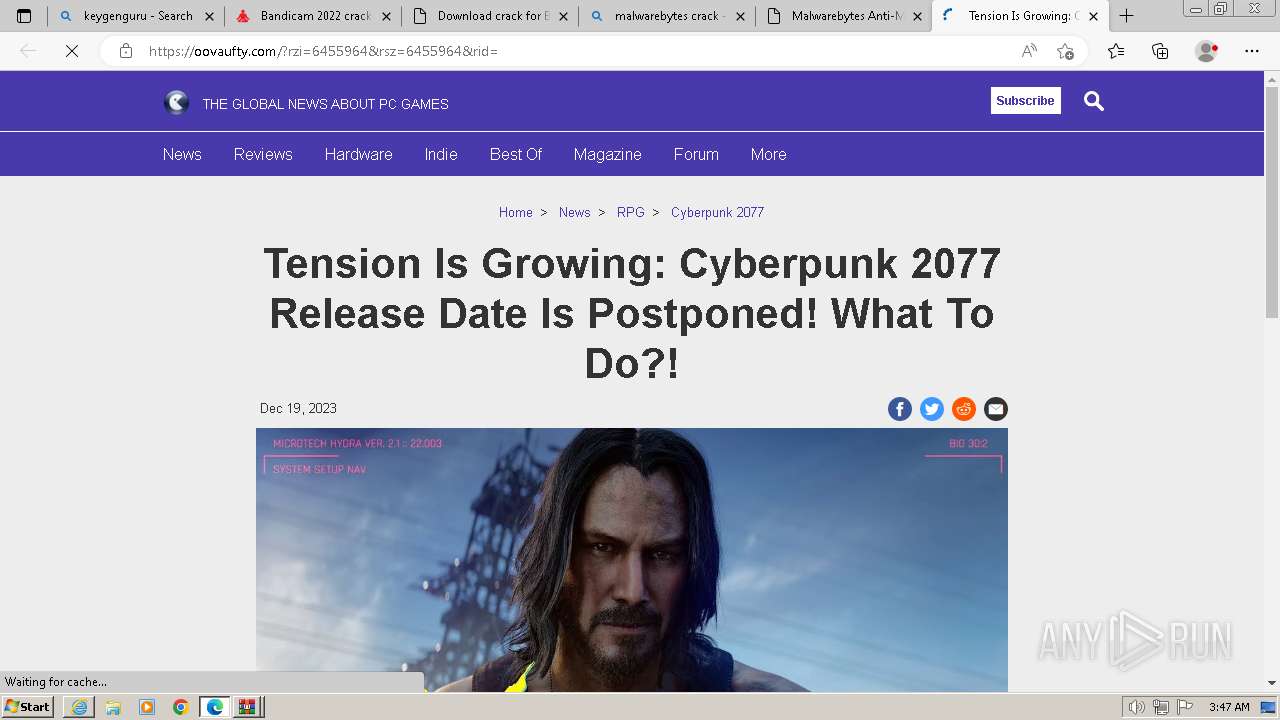Follow the Home breadcrumb link
This screenshot has height=720, width=1280.
pos(515,212)
